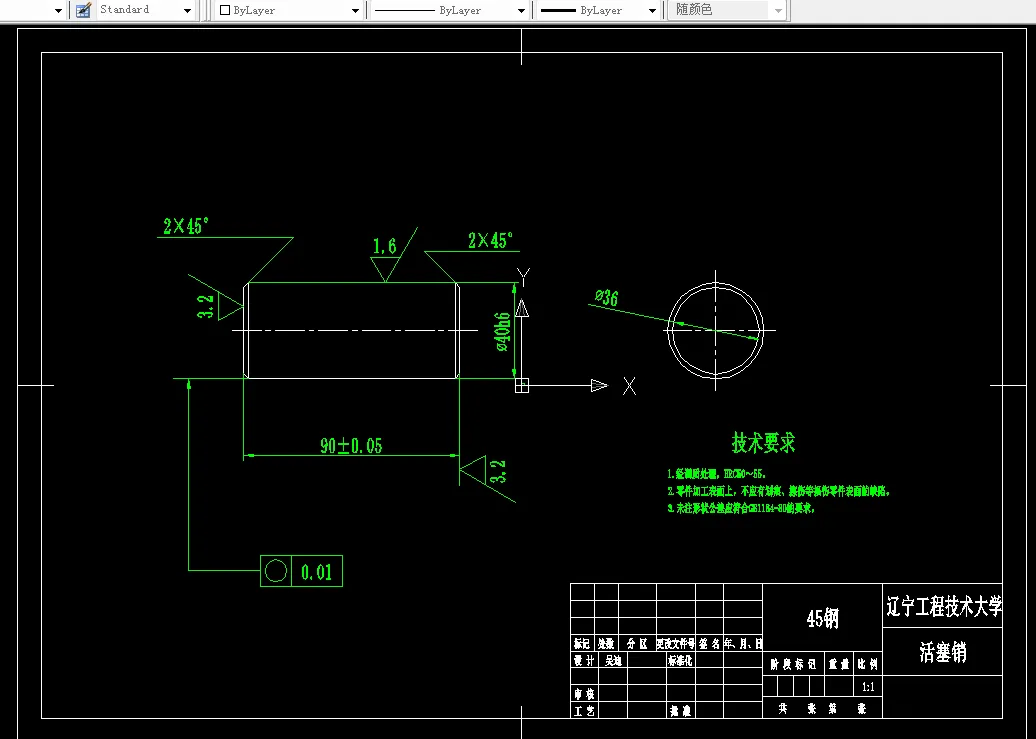Select the 1:1 scale value

coord(868,687)
